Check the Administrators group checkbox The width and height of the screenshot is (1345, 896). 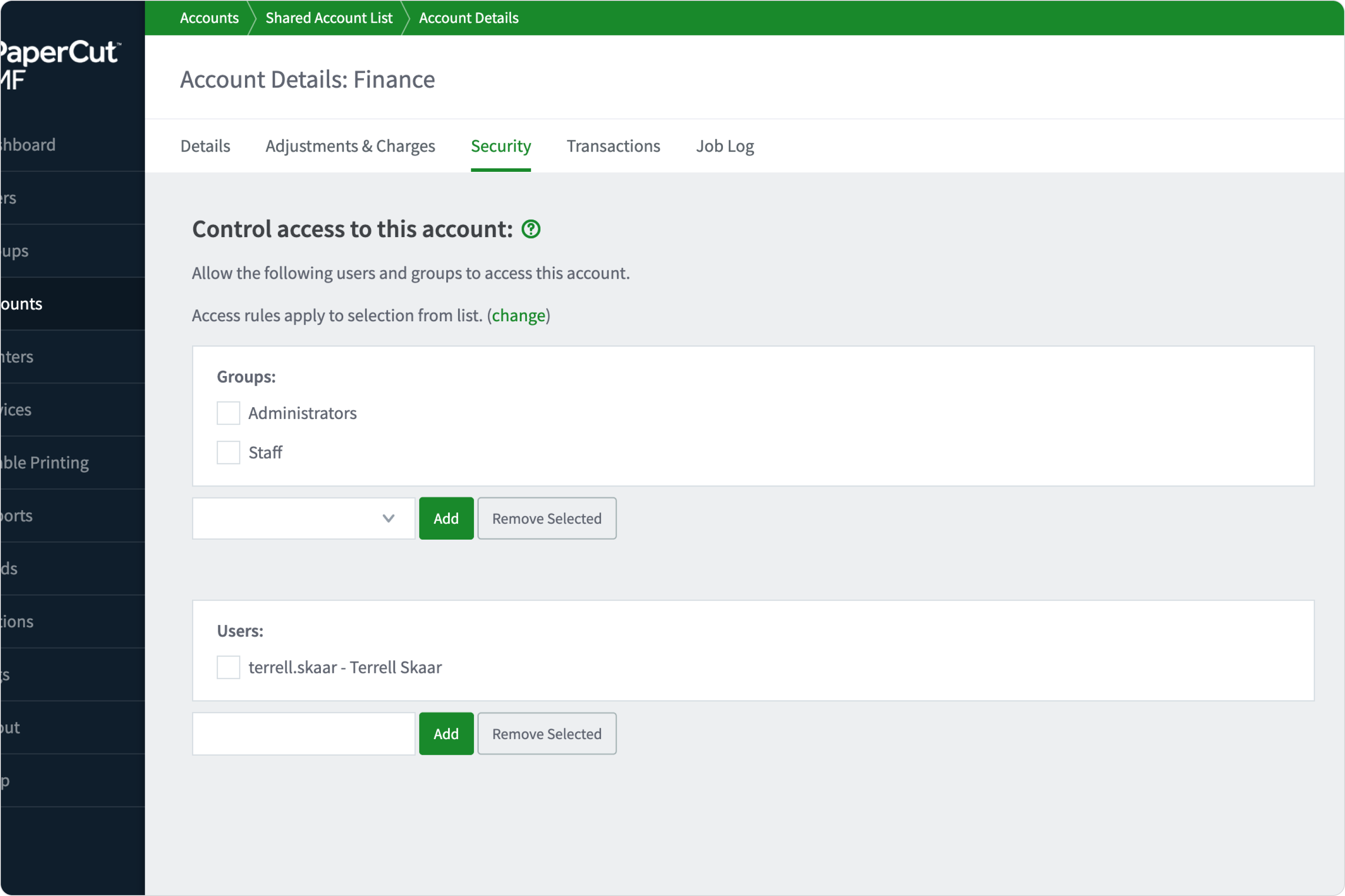228,412
